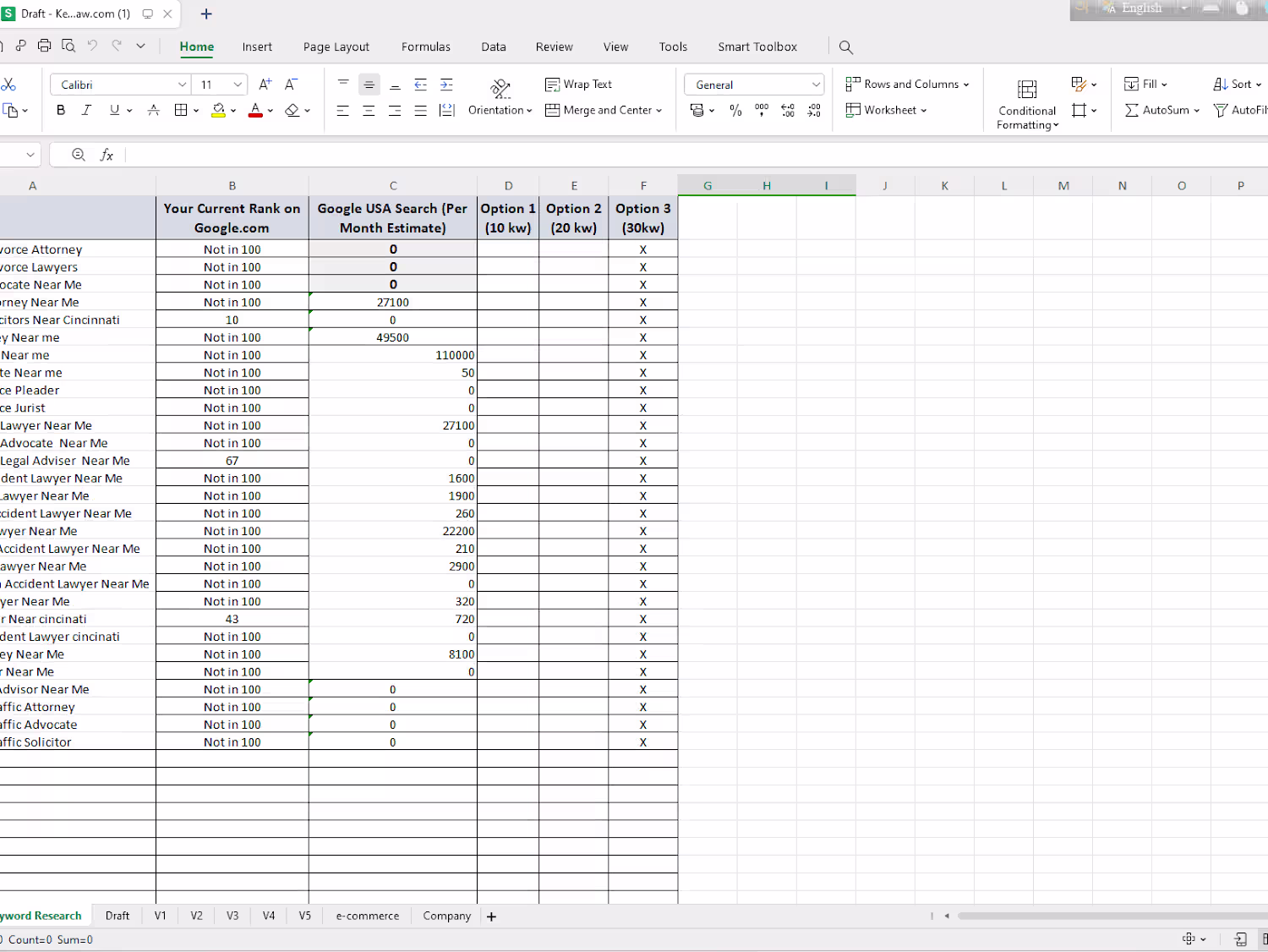This screenshot has width=1268, height=952.
Task: Apply strikethrough formatting
Action: (x=153, y=110)
